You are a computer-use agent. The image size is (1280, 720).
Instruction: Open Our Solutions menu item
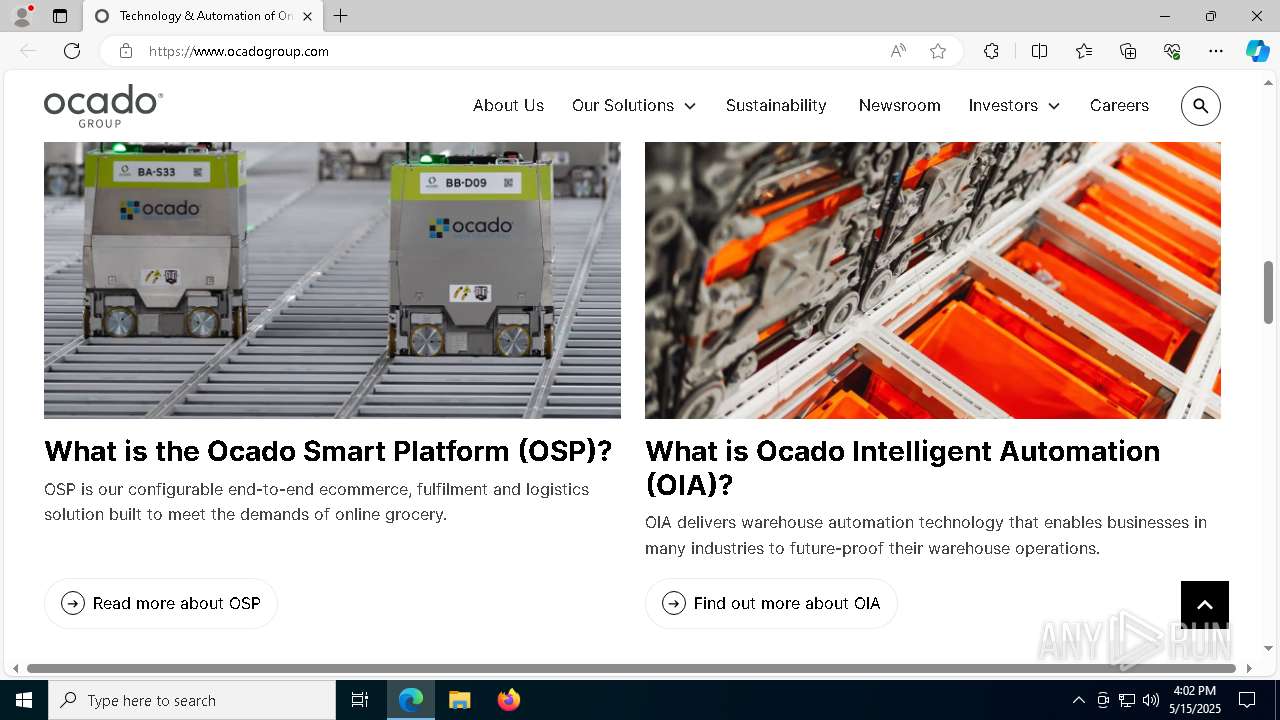click(x=623, y=106)
